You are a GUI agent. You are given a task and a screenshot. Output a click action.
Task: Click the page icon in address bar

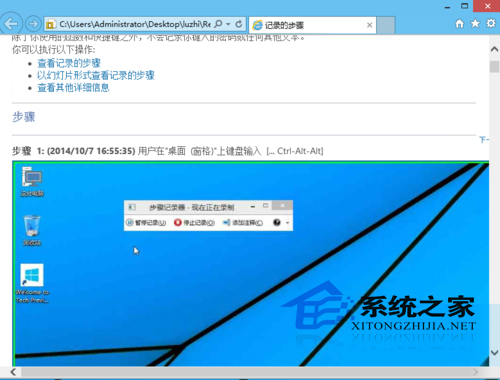pos(51,24)
